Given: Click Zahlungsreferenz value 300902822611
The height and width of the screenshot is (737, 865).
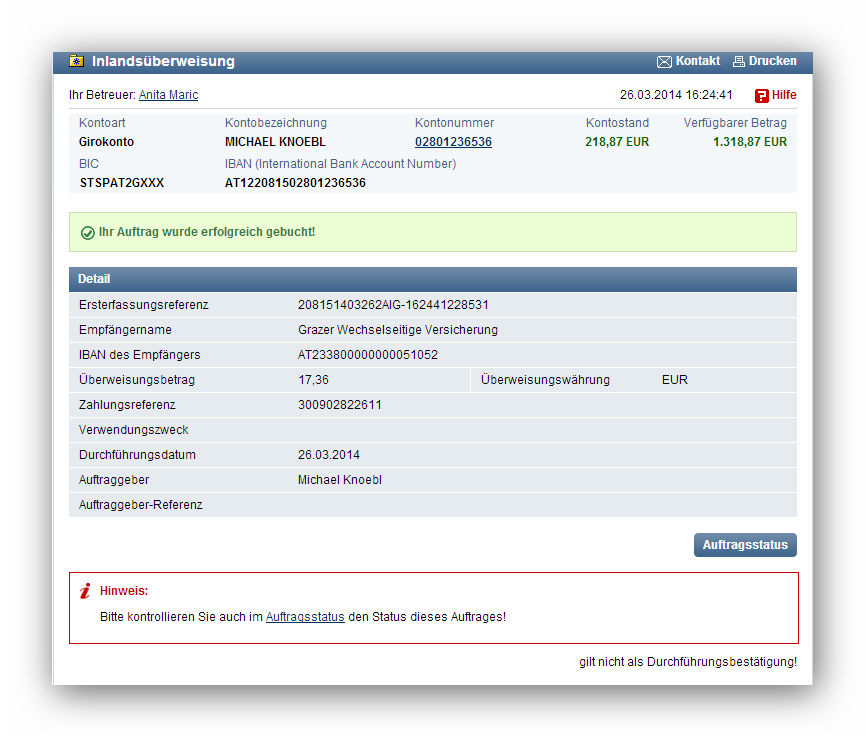Looking at the screenshot, I should (340, 405).
